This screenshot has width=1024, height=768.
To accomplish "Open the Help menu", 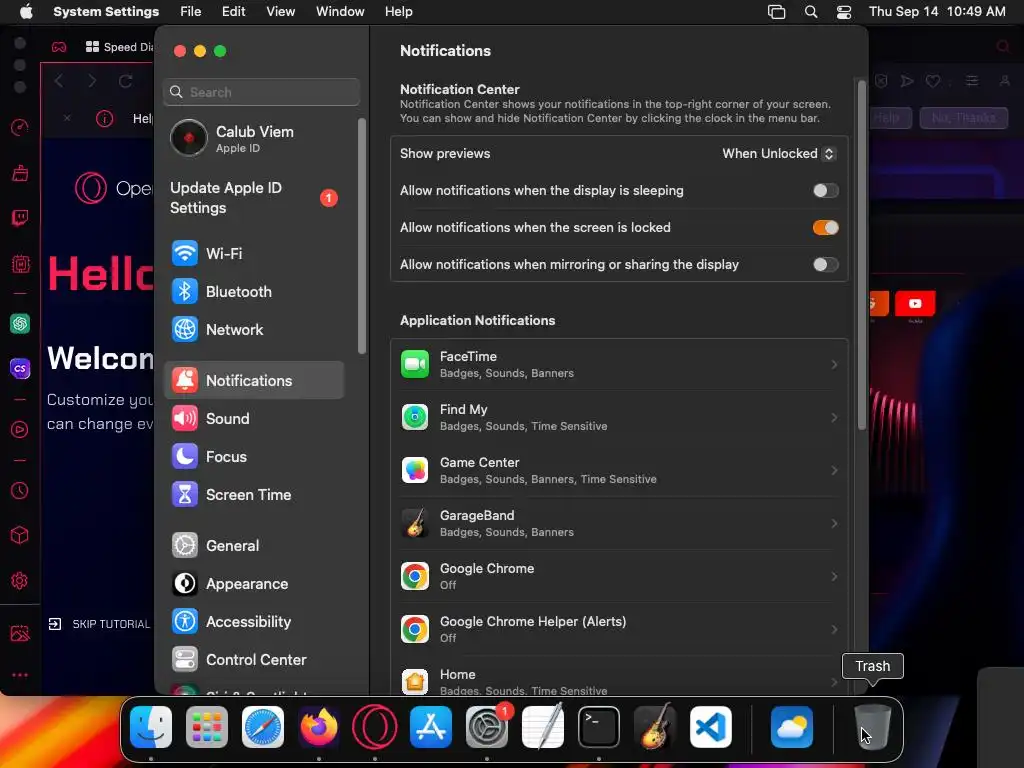I will tap(398, 12).
